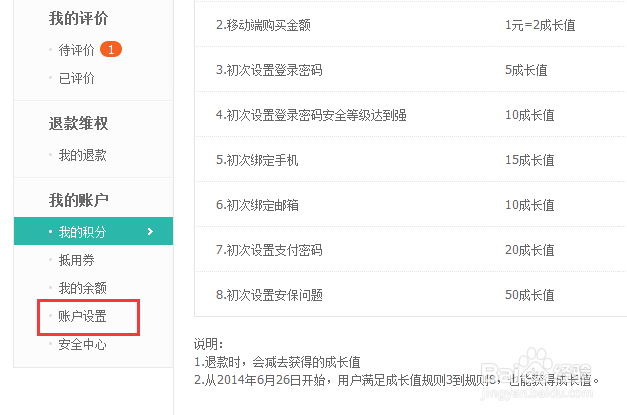Open 我的余额 balance page
627x415 pixels.
pyautogui.click(x=82, y=288)
